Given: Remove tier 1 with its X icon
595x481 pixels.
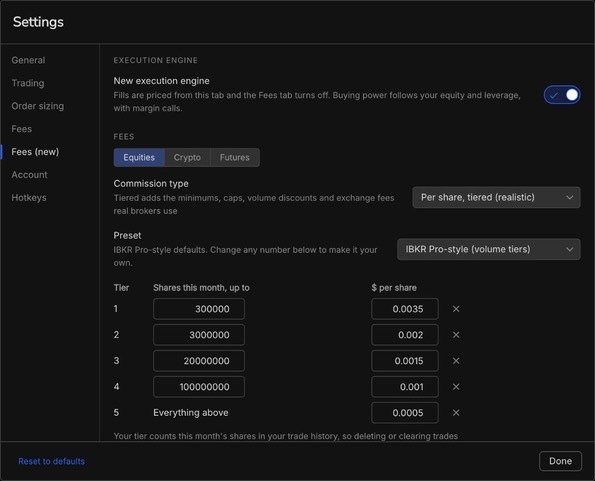Looking at the screenshot, I should (456, 309).
